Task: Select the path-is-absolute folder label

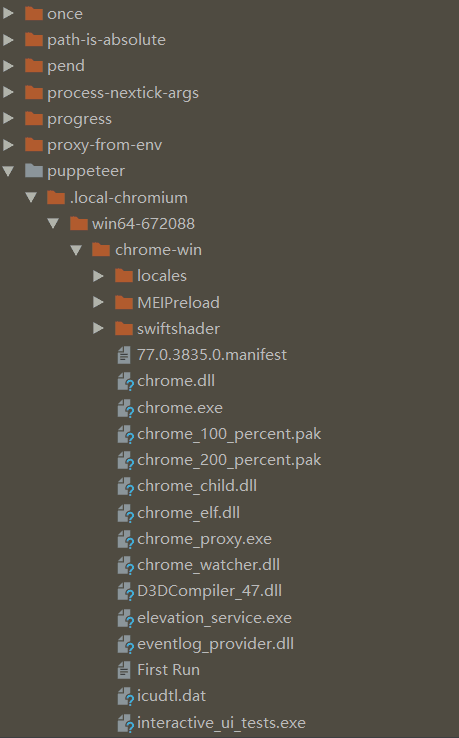Action: click(106, 40)
